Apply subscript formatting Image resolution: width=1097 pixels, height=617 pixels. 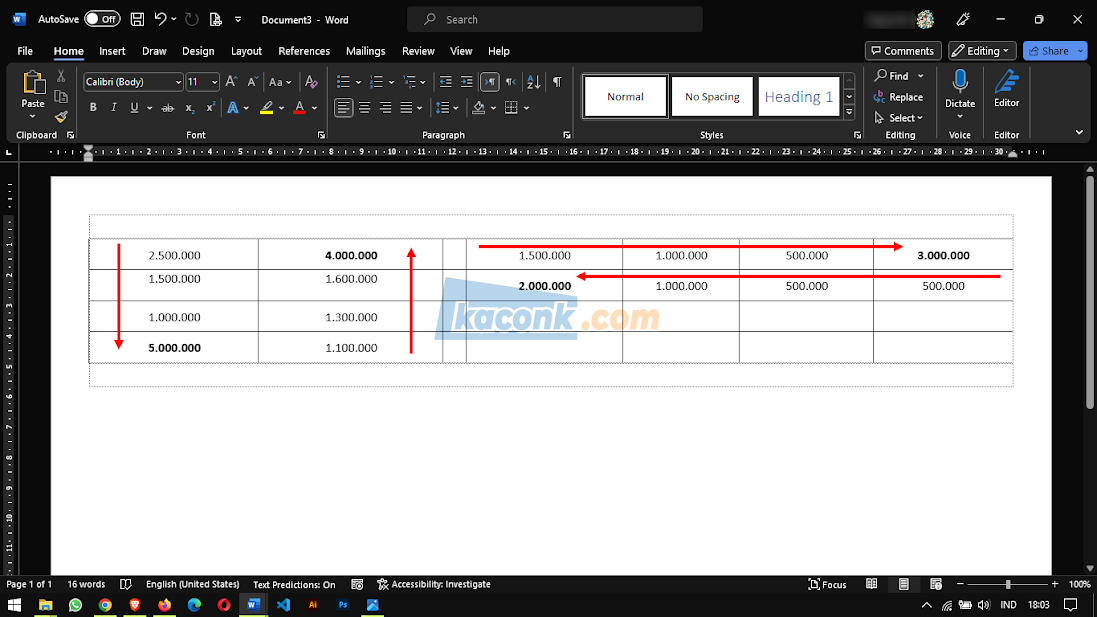tap(189, 108)
